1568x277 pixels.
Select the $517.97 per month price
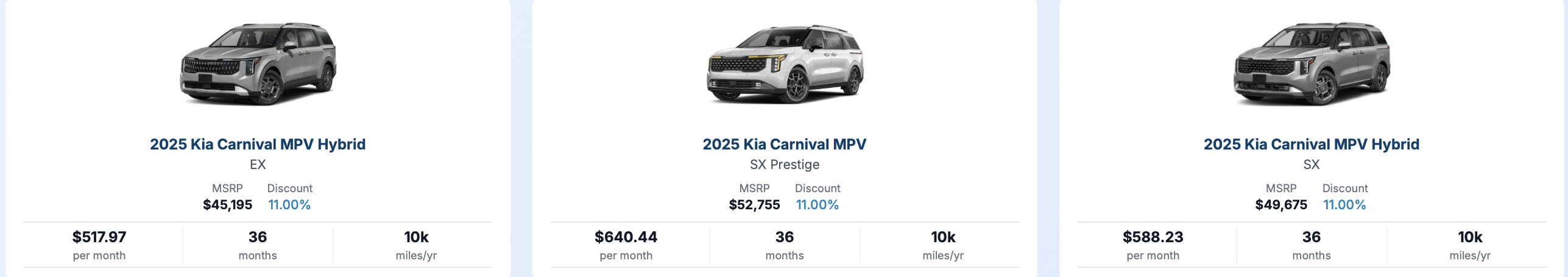[x=99, y=237]
